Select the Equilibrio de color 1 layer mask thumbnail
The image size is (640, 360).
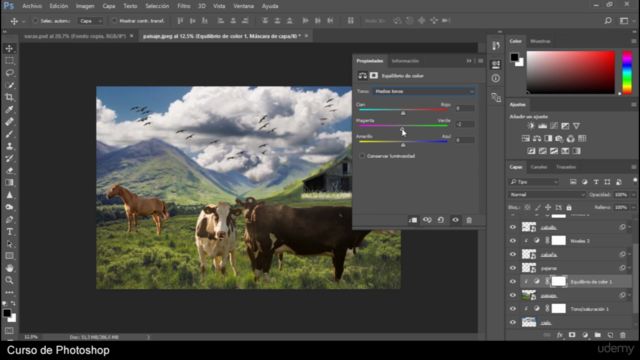tap(559, 282)
